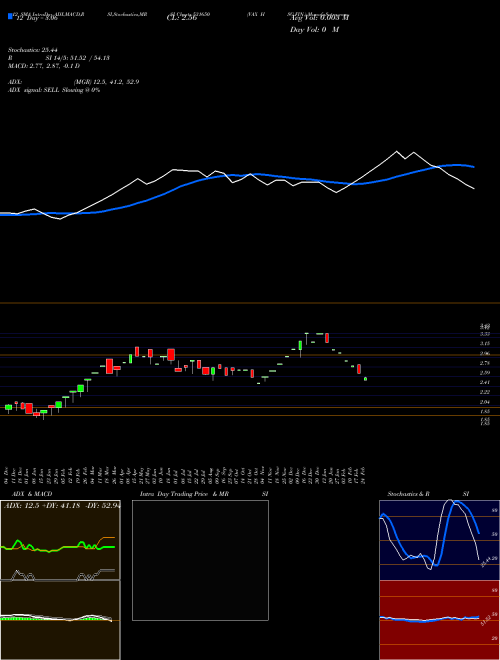The height and width of the screenshot is (660, 500).
Task: Click the 2.41 price axis label
Action: pos(485,383)
